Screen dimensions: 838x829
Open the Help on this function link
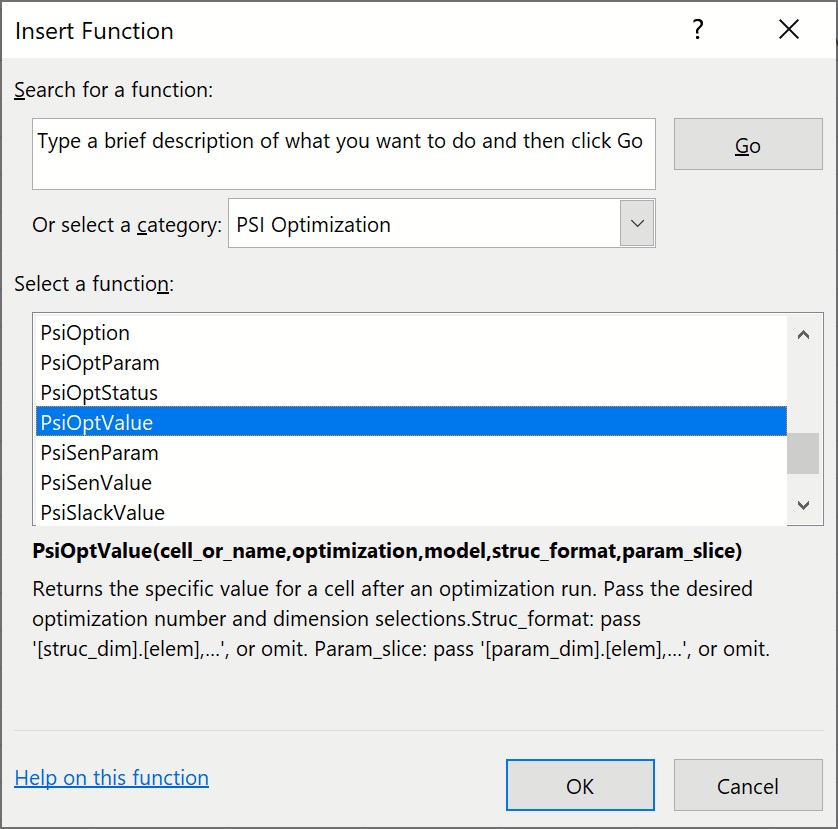click(111, 778)
